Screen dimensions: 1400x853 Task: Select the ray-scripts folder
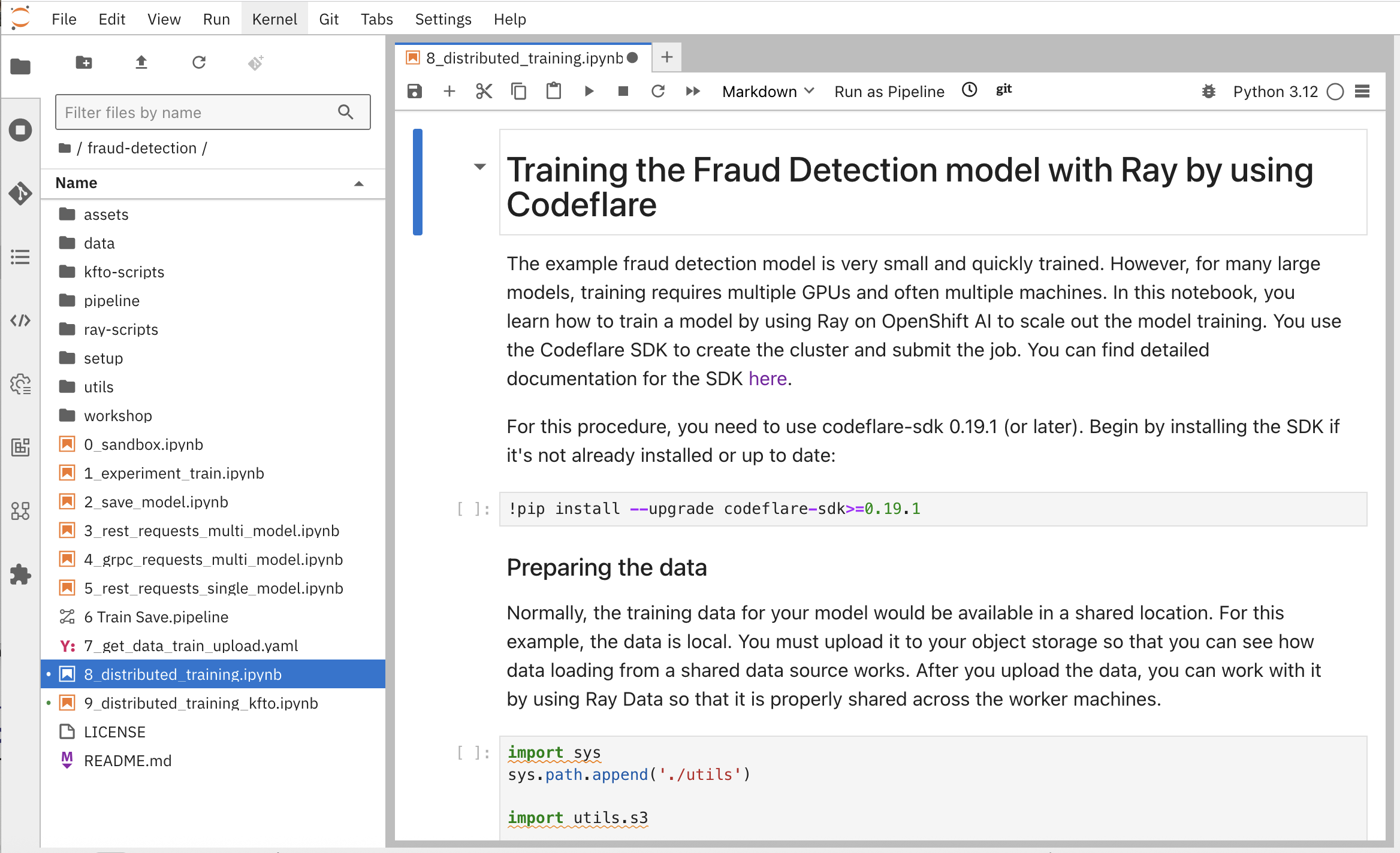tap(213, 329)
